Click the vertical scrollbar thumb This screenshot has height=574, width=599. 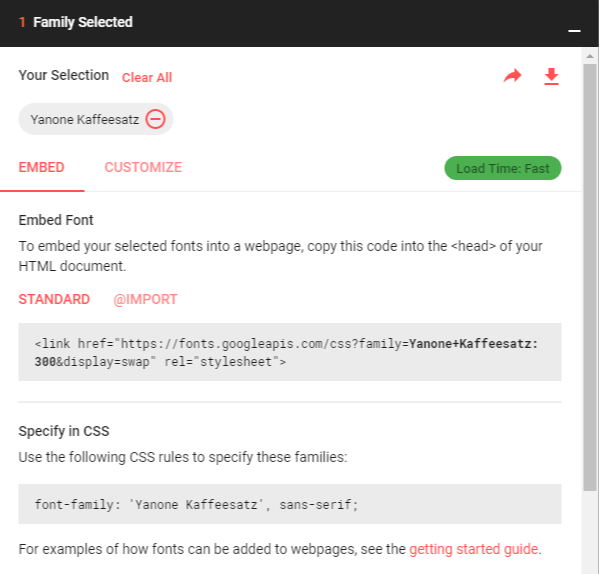(590, 277)
